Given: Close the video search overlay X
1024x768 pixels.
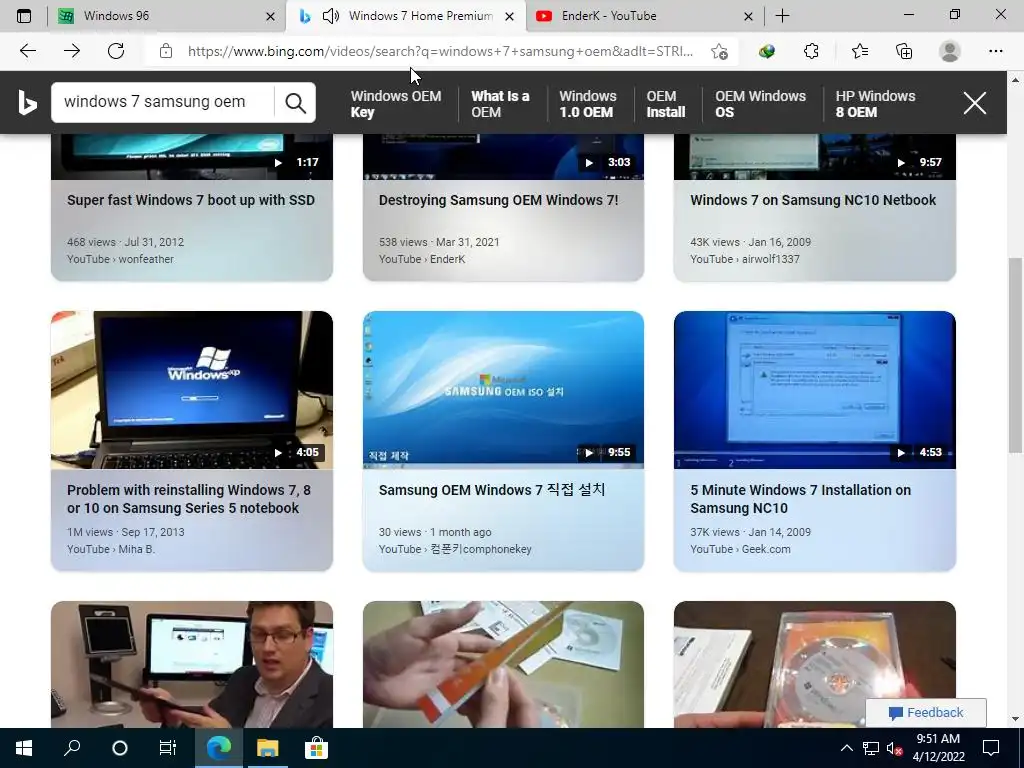Looking at the screenshot, I should tap(974, 103).
